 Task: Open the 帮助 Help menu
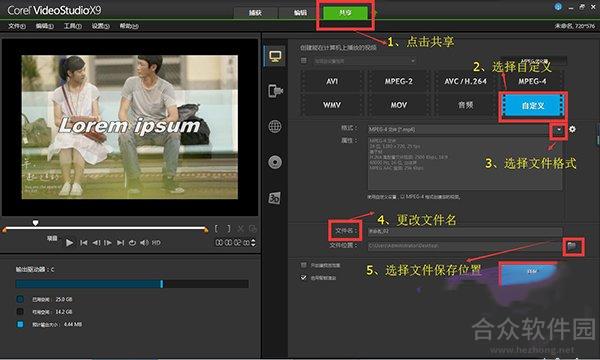pyautogui.click(x=129, y=26)
